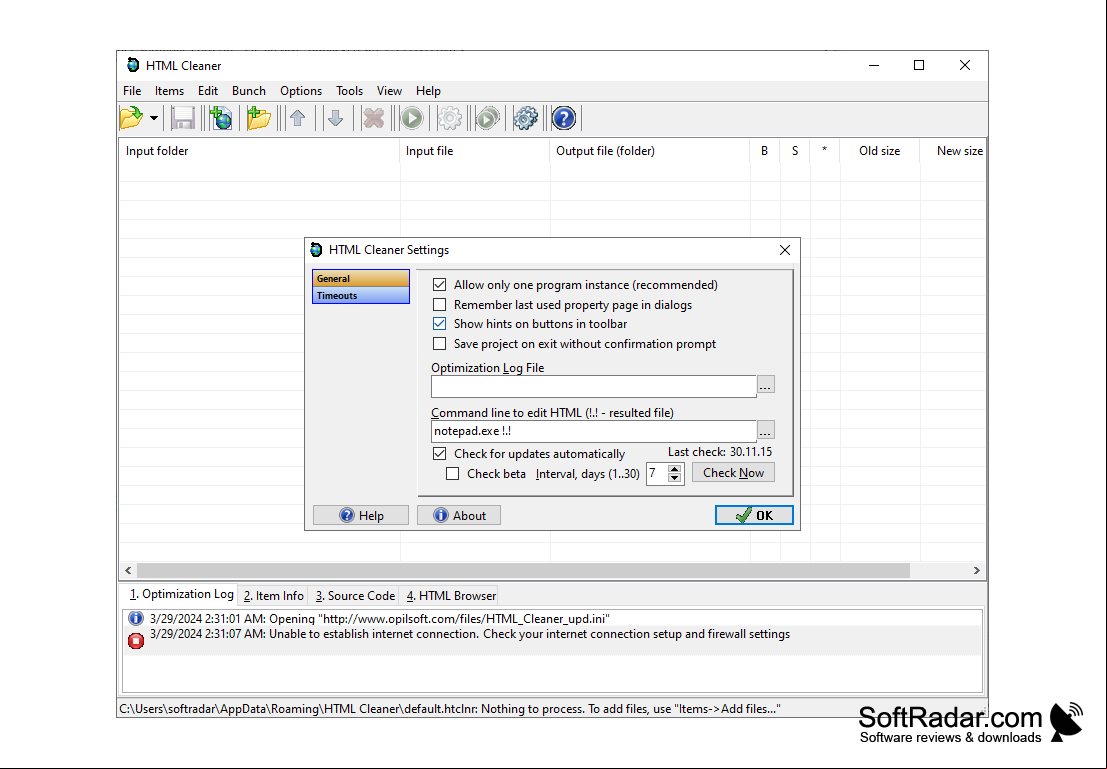
Task: Click horizontal scrollbar left arrow
Action: [x=128, y=570]
